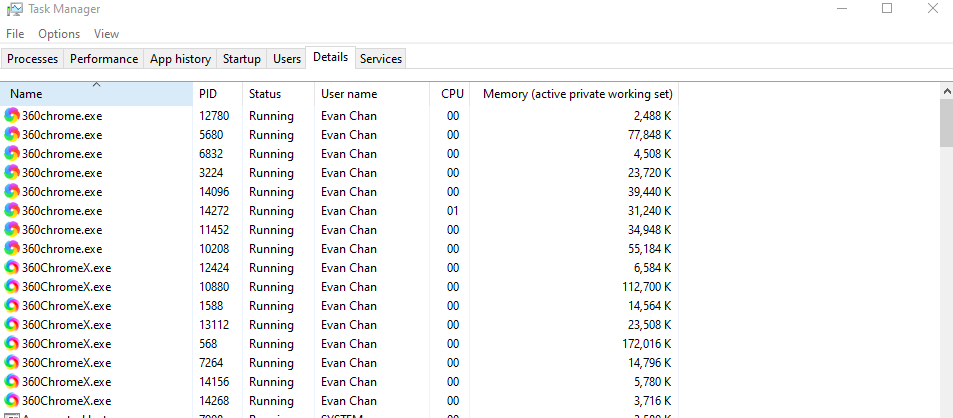Open the Options menu
This screenshot has height=418, width=953.
[x=59, y=34]
